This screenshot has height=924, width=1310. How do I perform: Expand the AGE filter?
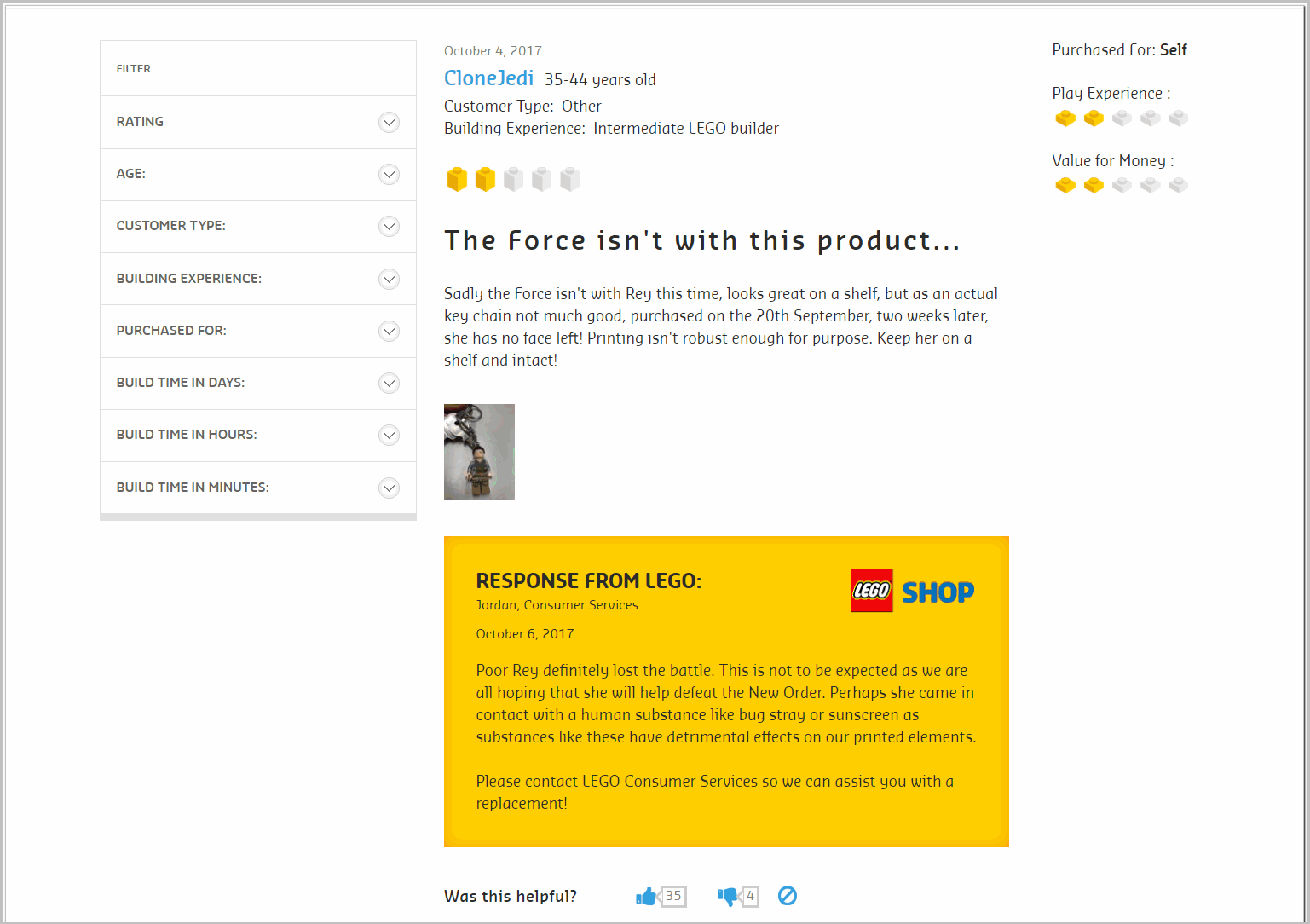(x=389, y=174)
